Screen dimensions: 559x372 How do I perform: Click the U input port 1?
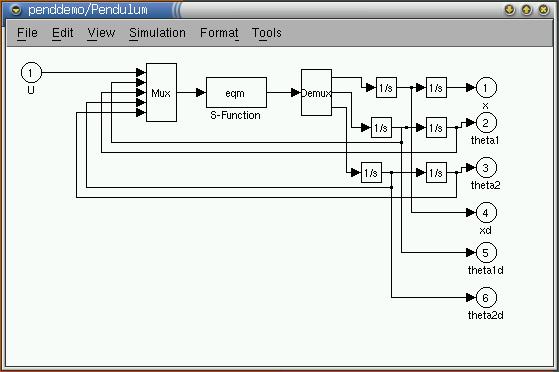tap(31, 73)
